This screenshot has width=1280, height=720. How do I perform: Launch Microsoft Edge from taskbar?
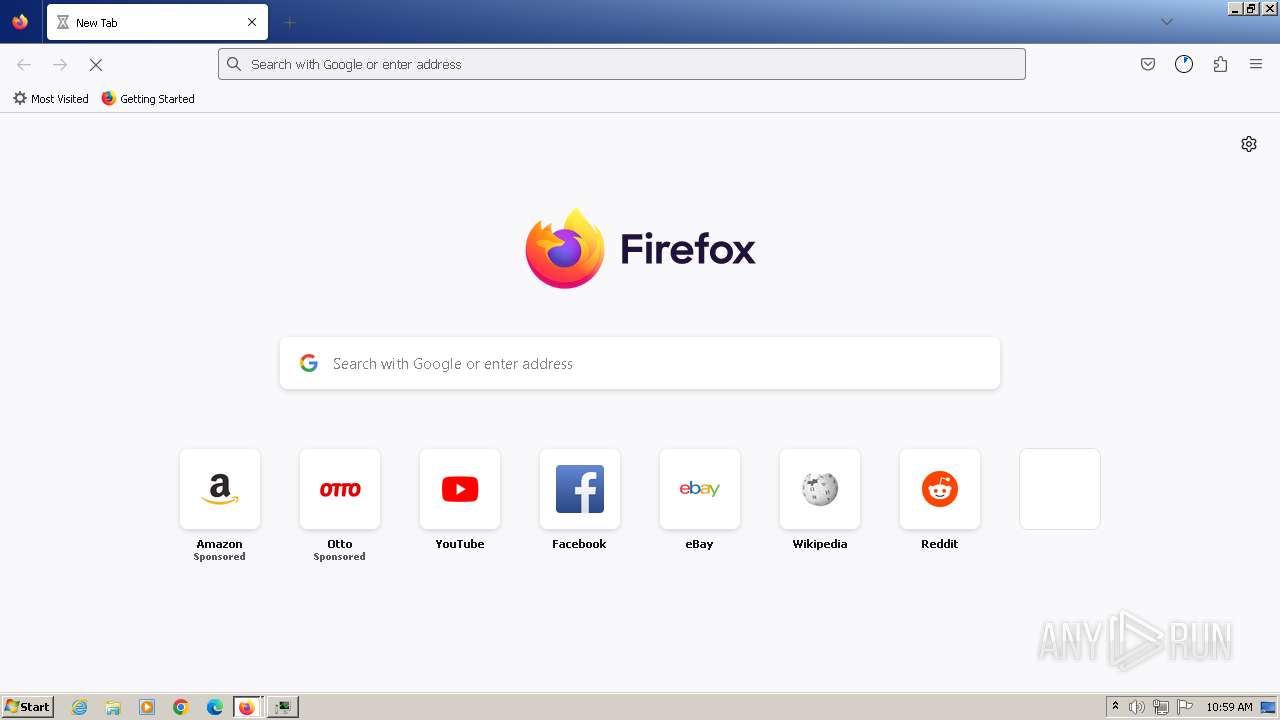(215, 707)
